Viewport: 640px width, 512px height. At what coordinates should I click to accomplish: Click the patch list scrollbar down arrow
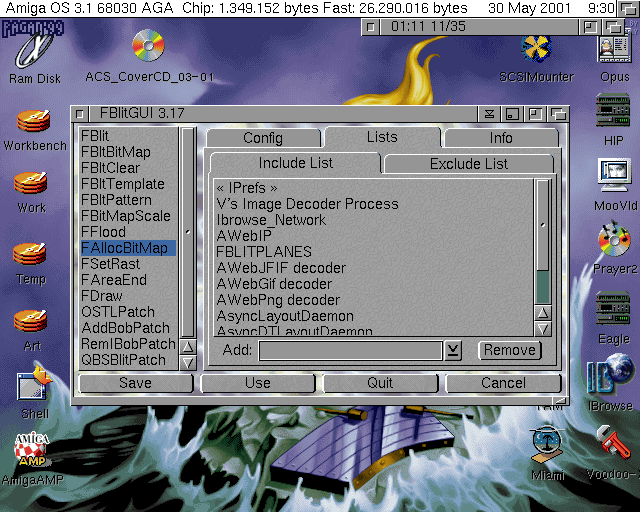pyautogui.click(x=188, y=363)
